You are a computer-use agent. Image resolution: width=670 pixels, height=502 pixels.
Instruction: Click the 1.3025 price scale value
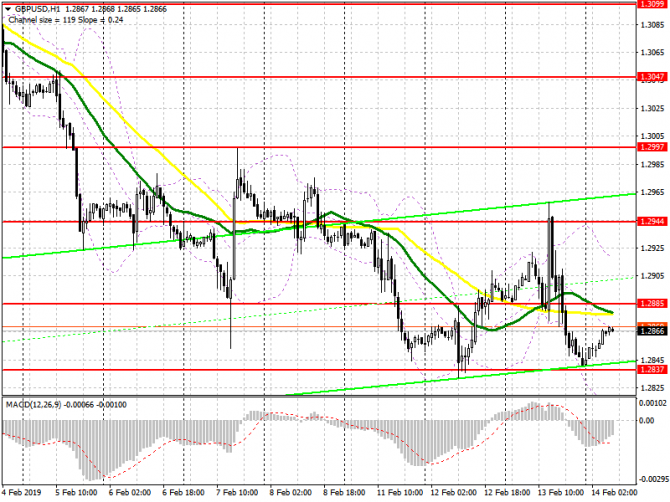click(x=653, y=109)
